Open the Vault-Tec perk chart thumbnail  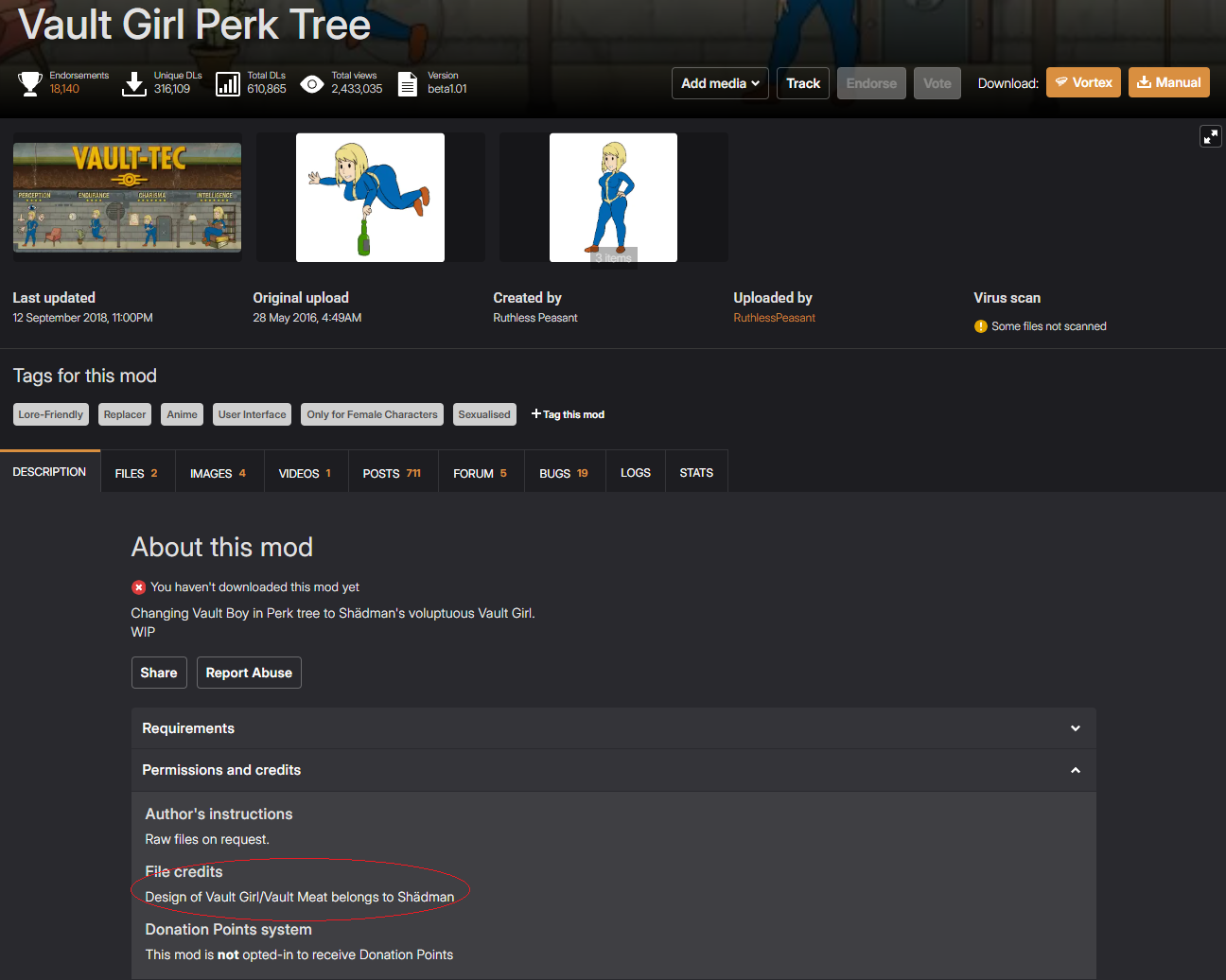(x=127, y=198)
